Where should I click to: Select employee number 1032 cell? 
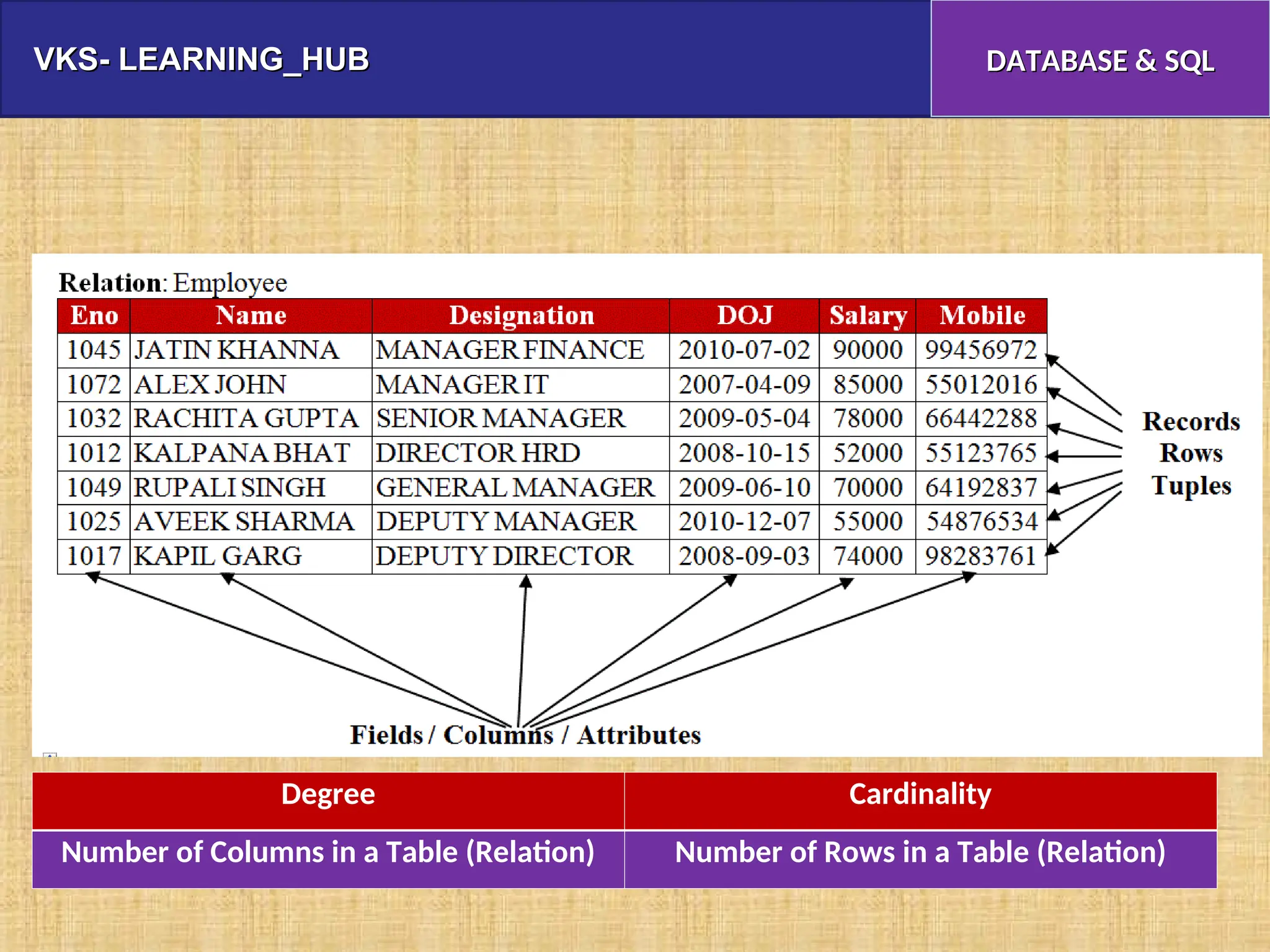click(x=94, y=419)
